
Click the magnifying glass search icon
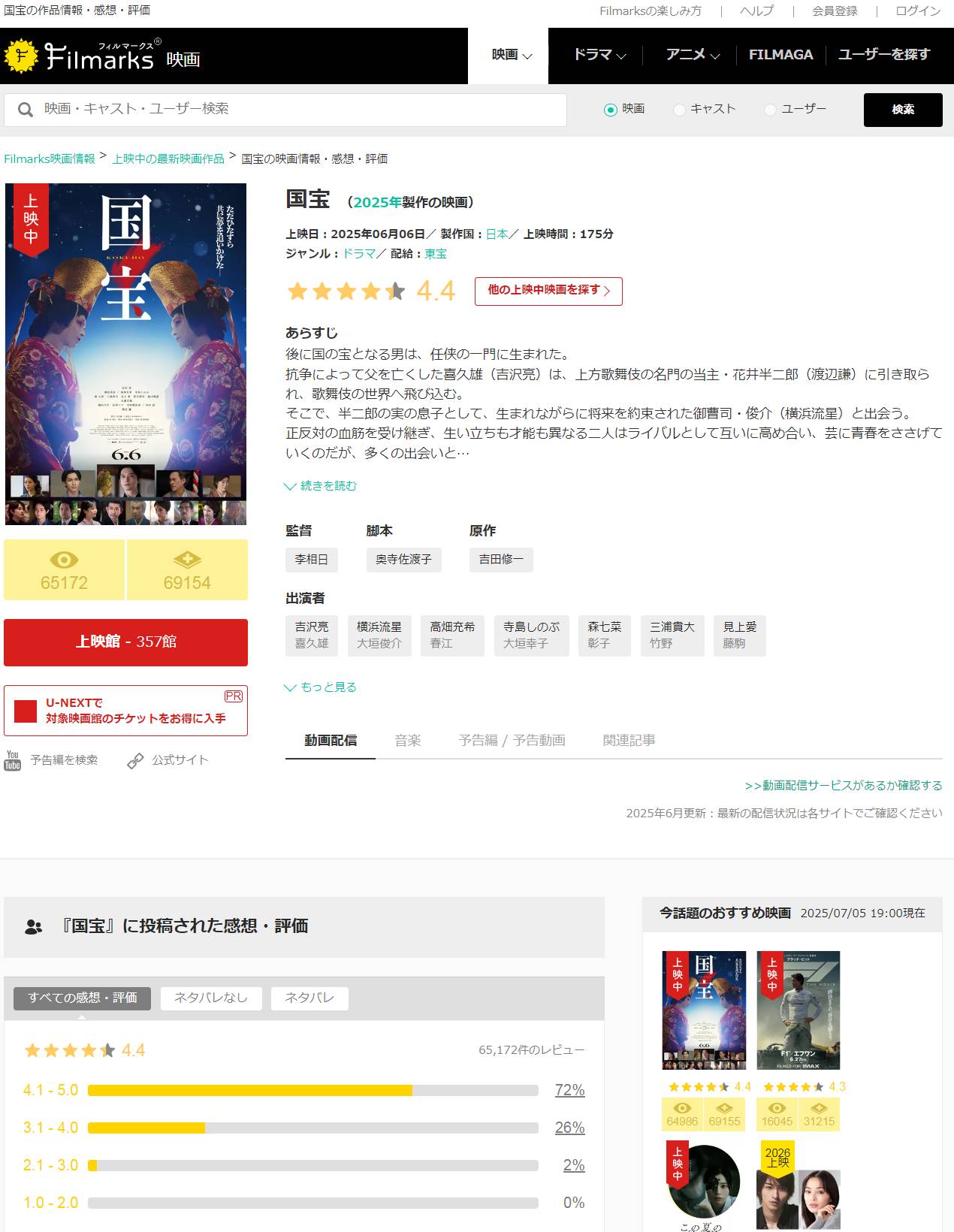coord(26,110)
